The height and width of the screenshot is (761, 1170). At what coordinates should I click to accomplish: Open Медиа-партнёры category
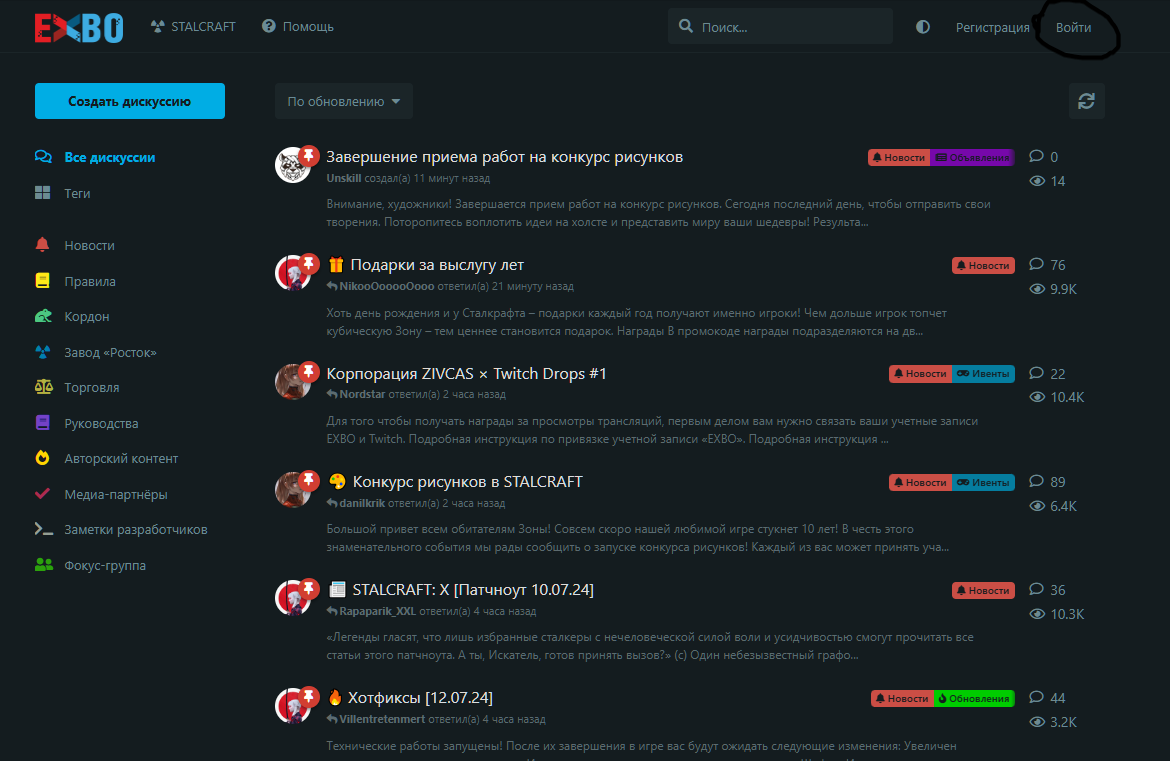point(116,494)
